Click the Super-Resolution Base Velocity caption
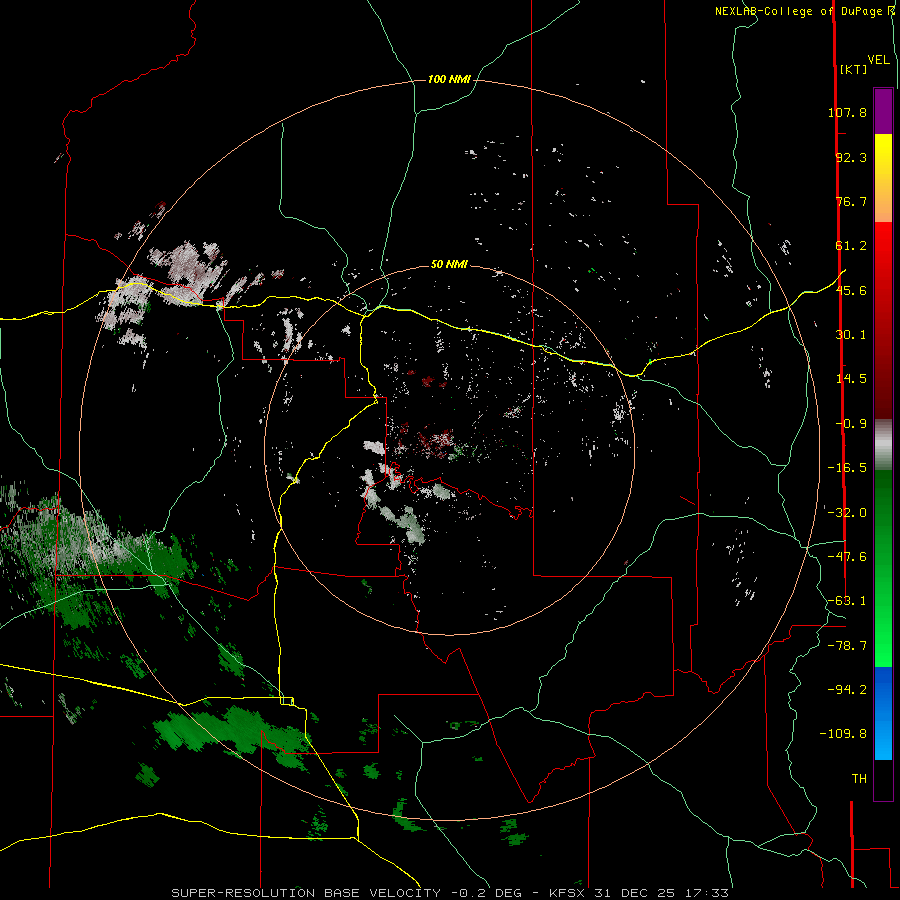Image resolution: width=900 pixels, height=900 pixels. [449, 893]
